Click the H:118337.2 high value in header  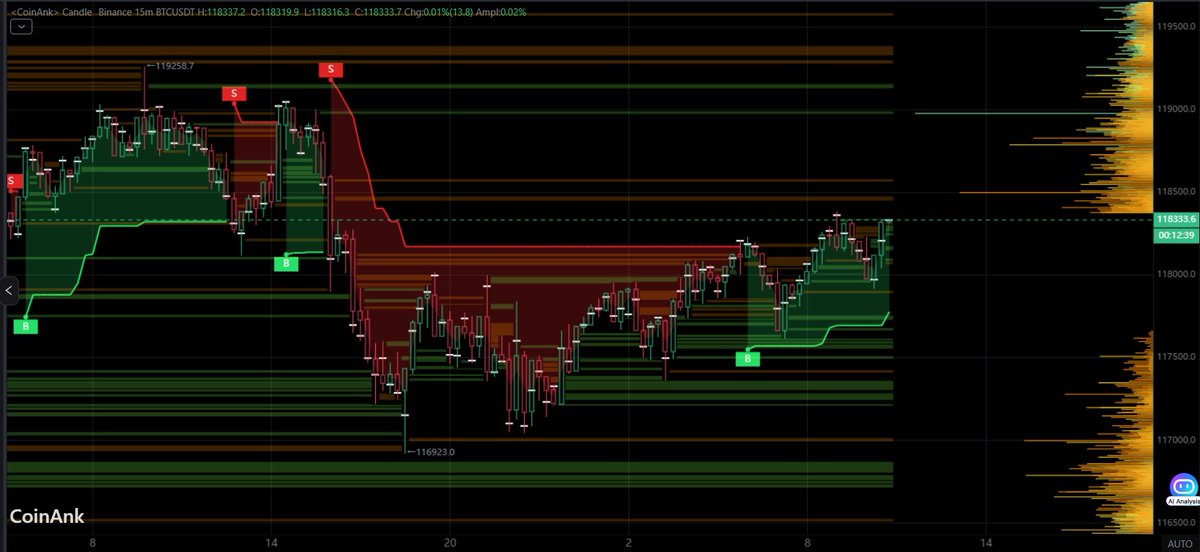pos(223,12)
